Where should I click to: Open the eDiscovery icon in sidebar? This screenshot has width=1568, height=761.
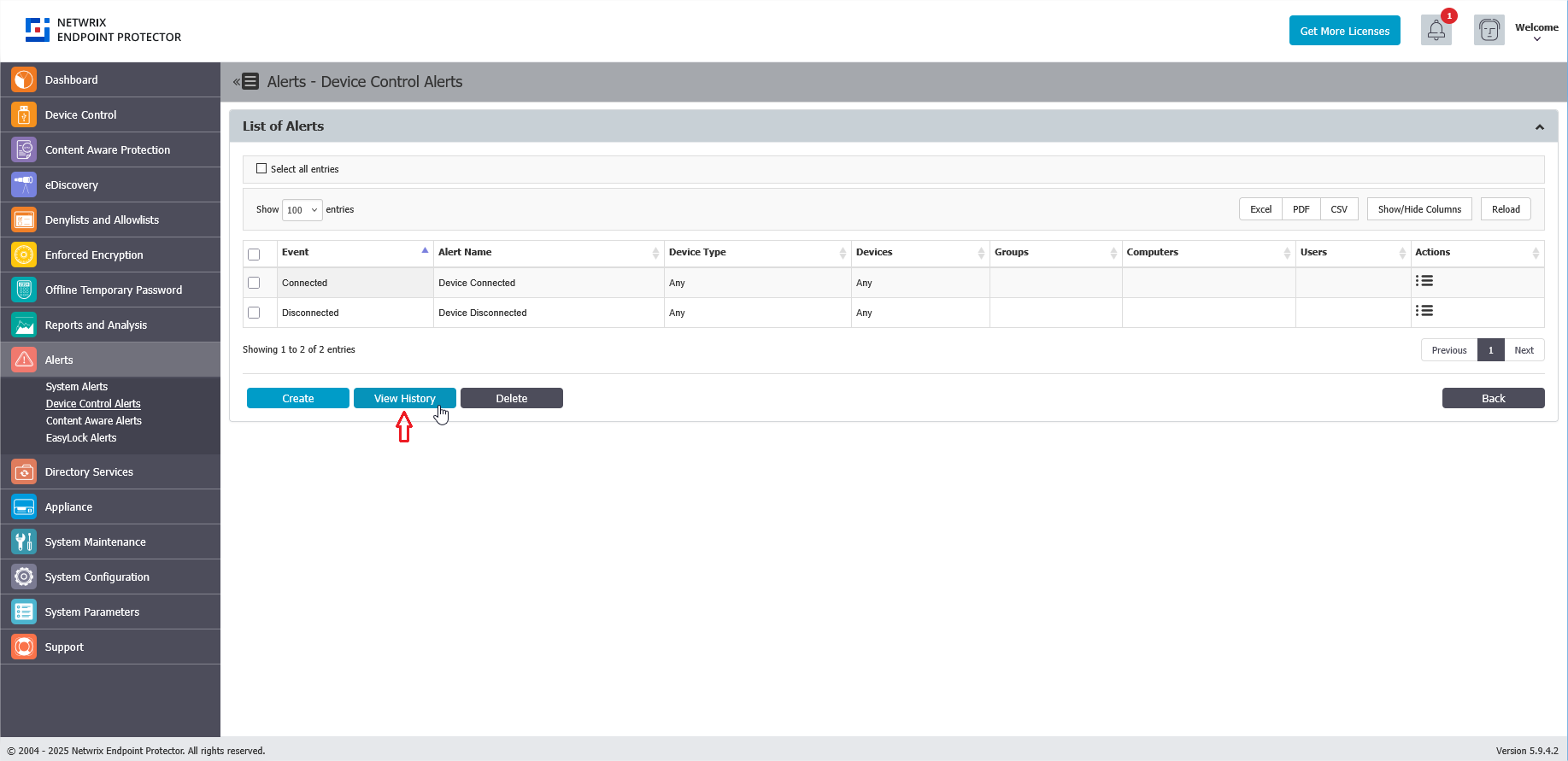[24, 184]
